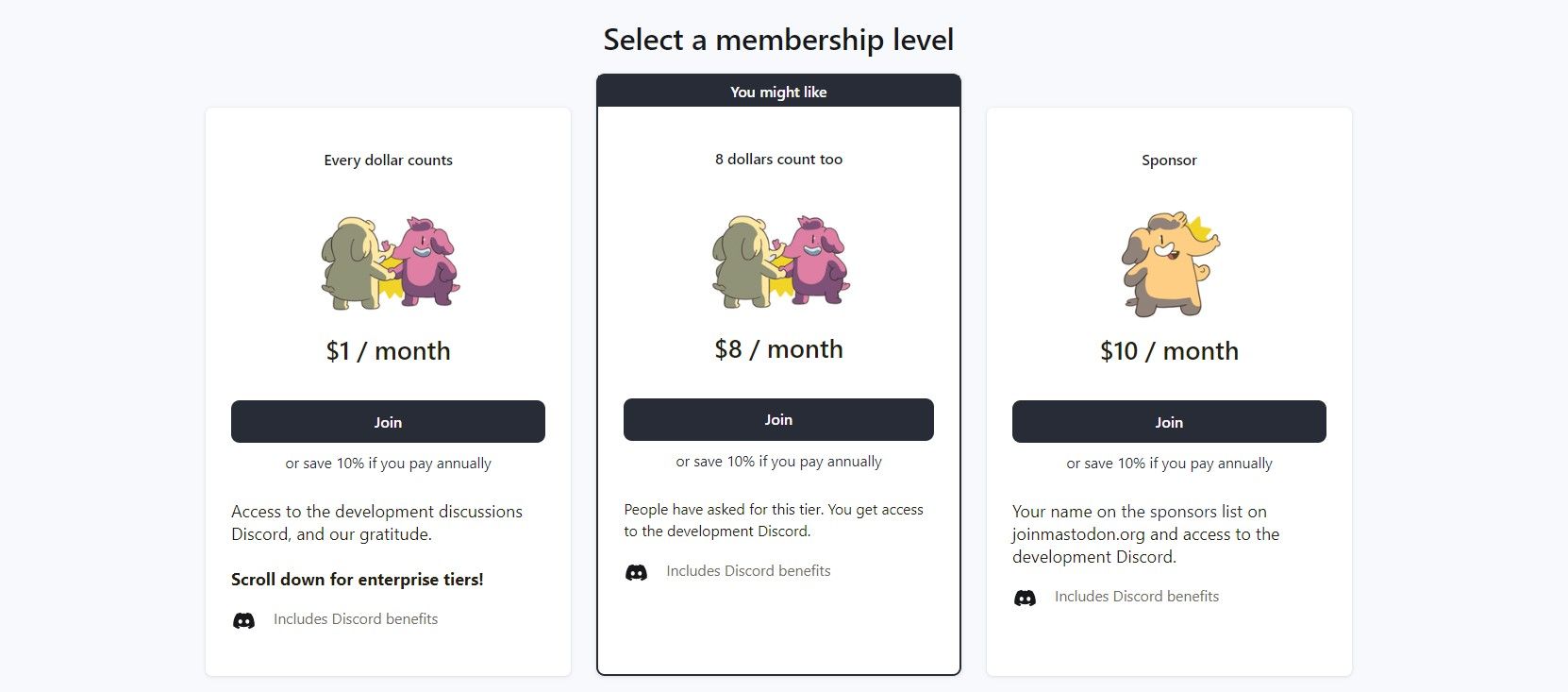Click the crowned elephant Sponsor image
The image size is (1568, 692).
[x=1169, y=264]
